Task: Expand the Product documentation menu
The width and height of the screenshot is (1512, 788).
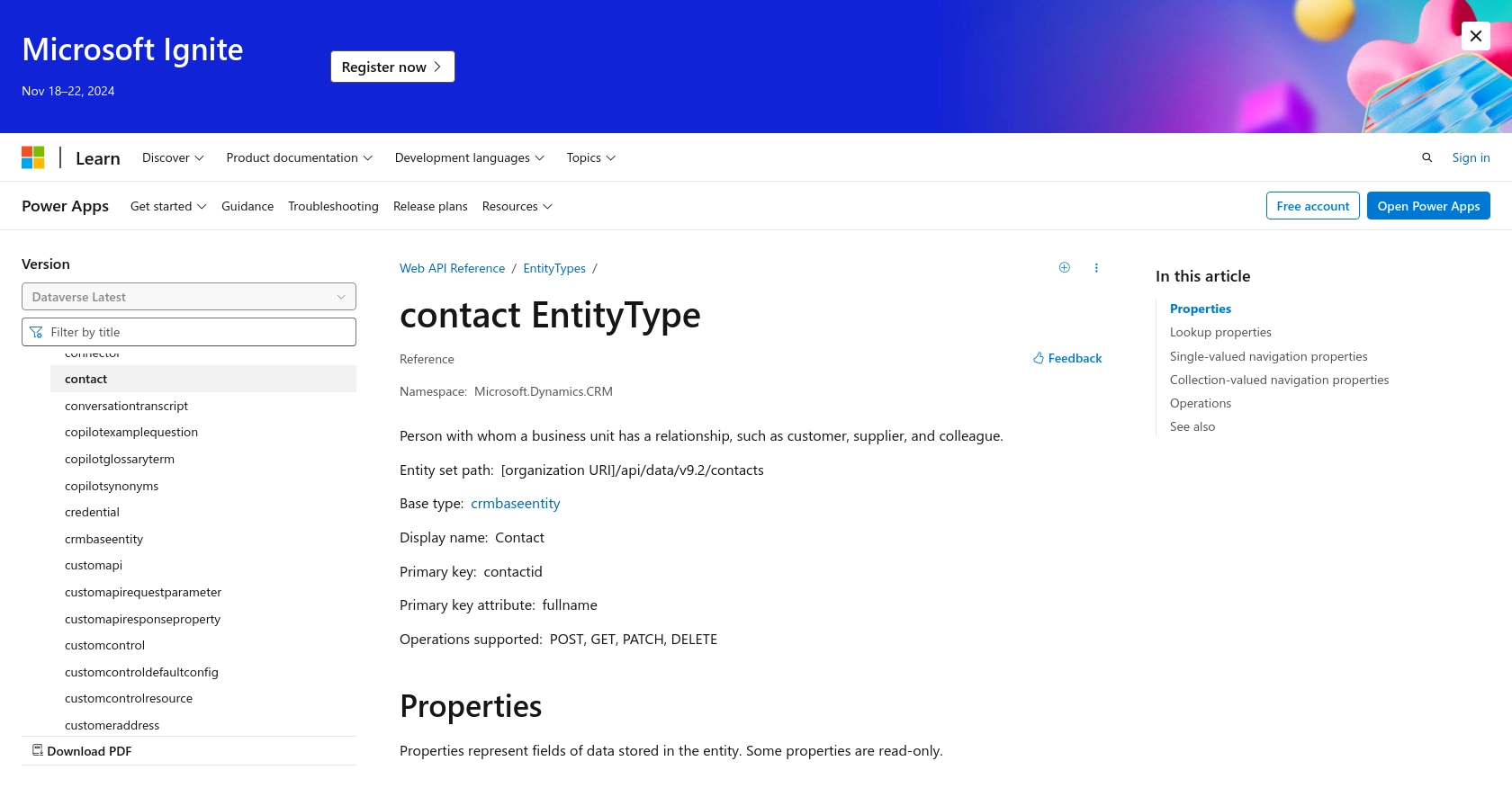Action: (300, 157)
